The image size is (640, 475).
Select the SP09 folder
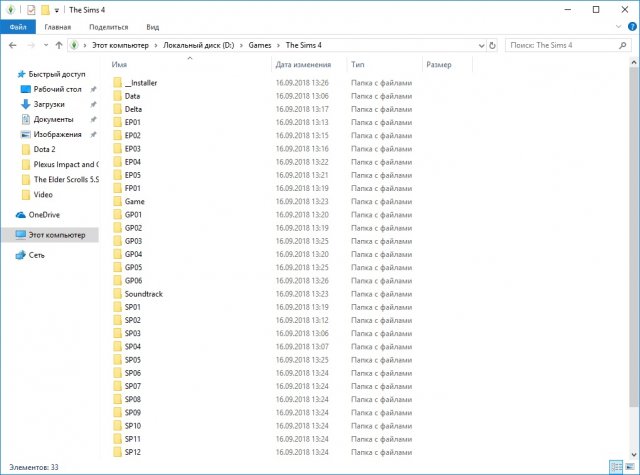[133, 413]
